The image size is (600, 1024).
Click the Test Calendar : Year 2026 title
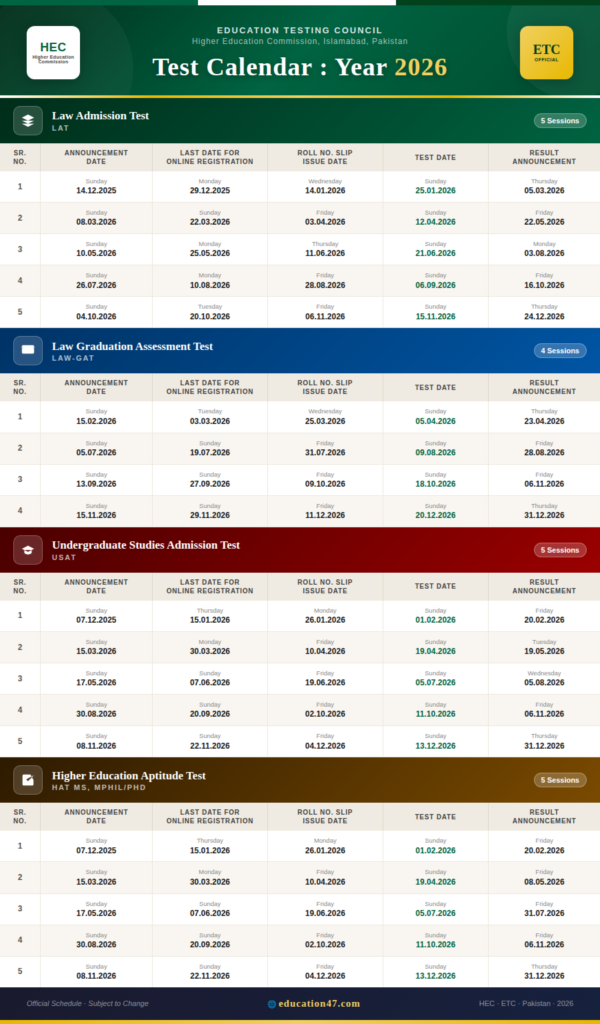tap(300, 67)
